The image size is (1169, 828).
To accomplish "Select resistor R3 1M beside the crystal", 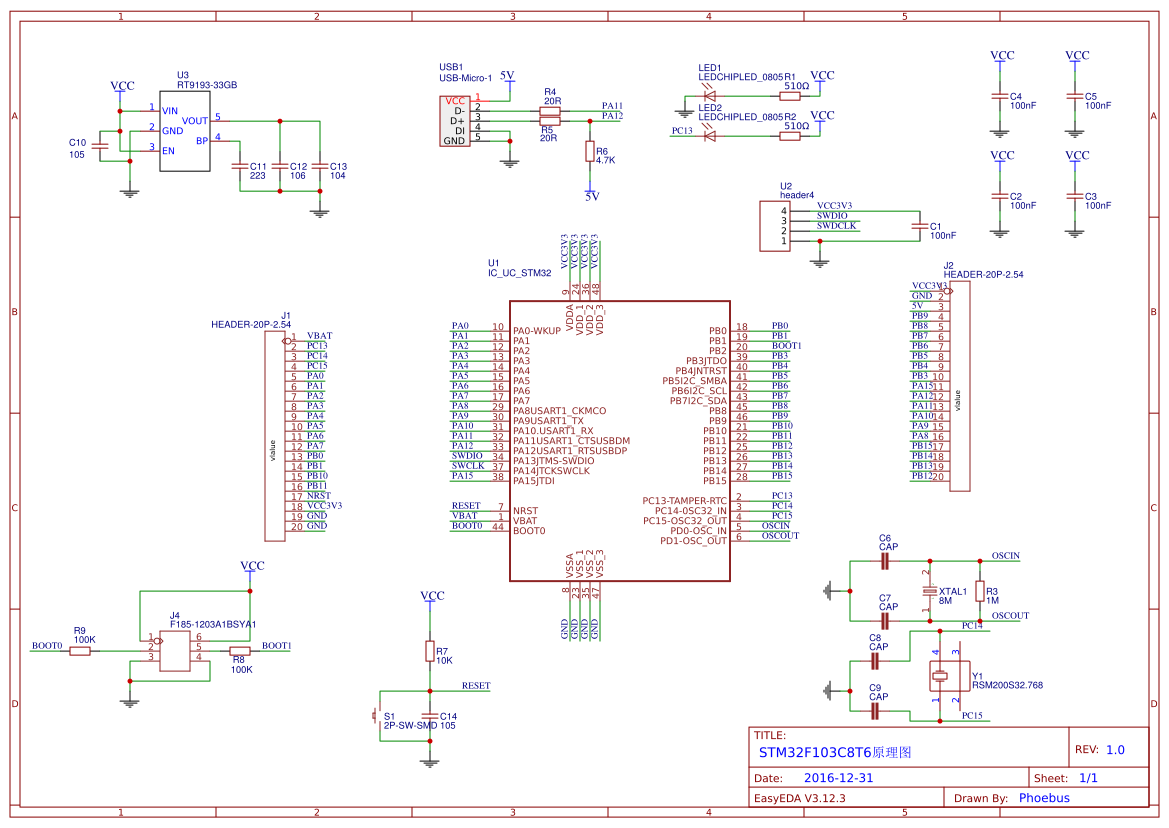I will 980,591.
